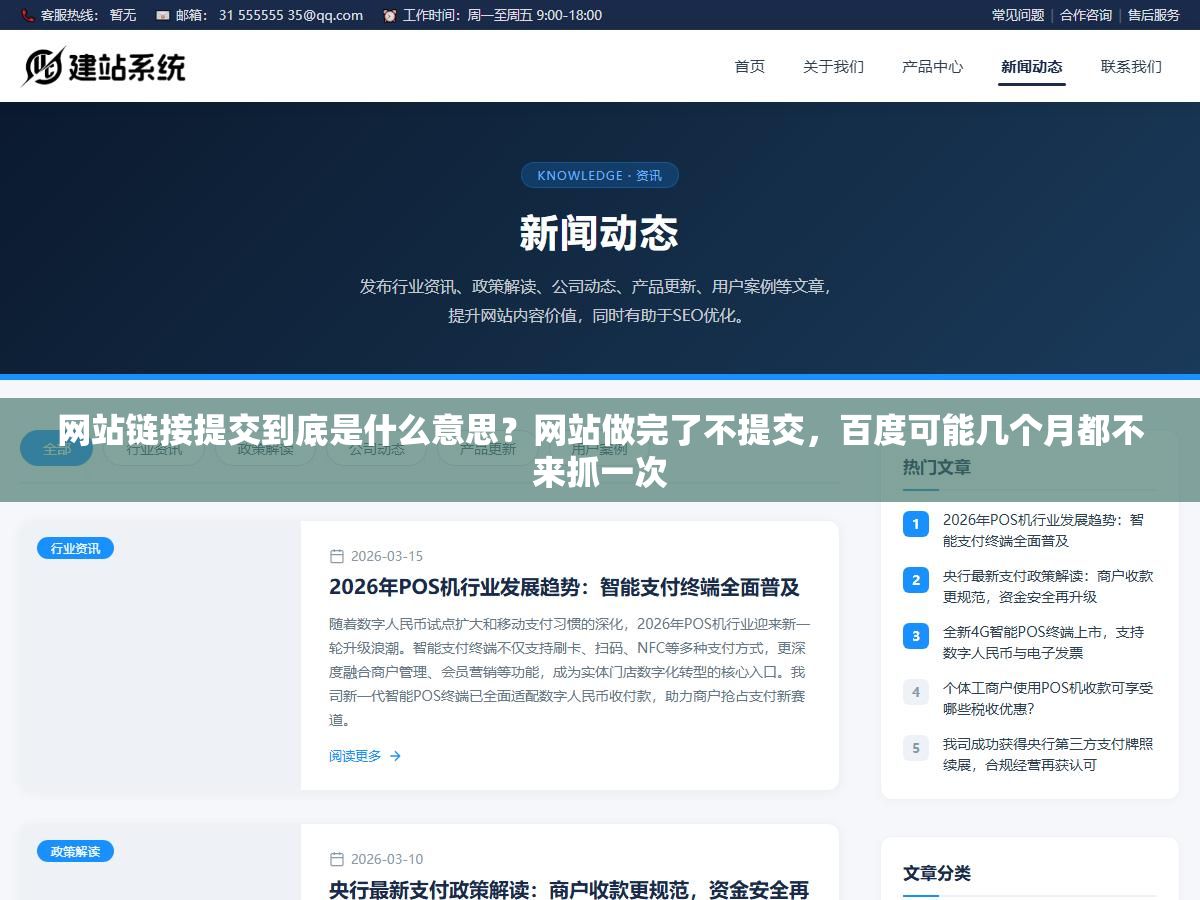
Task: Open article 央行最新支付政策解读：商户收款更规范
Action: pos(569,889)
